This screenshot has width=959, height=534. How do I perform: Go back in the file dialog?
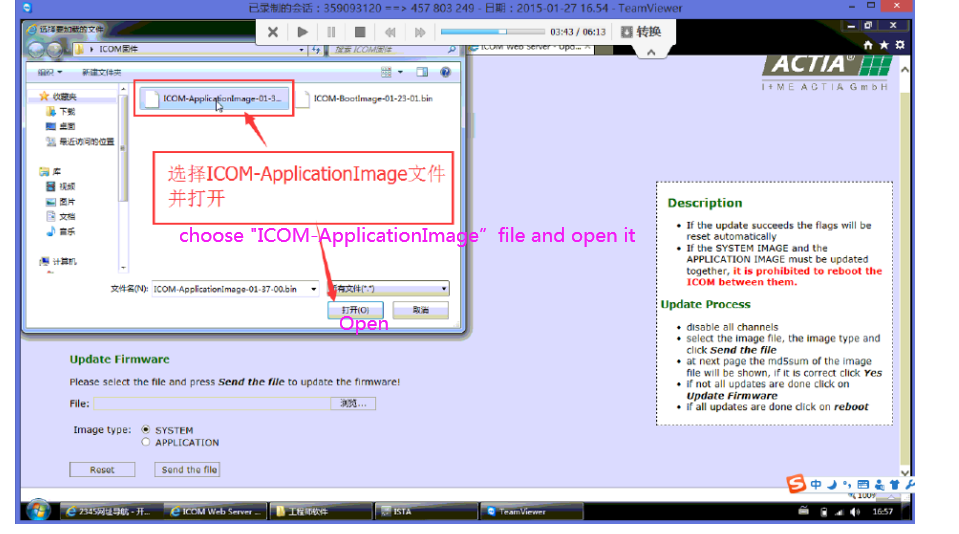[37, 50]
